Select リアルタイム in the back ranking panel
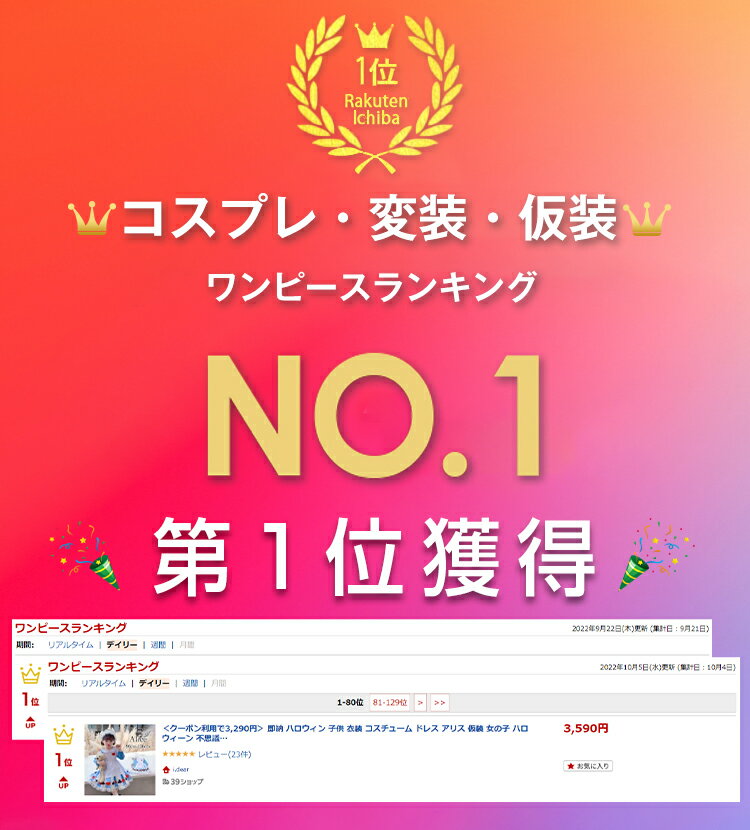 (x=70, y=645)
